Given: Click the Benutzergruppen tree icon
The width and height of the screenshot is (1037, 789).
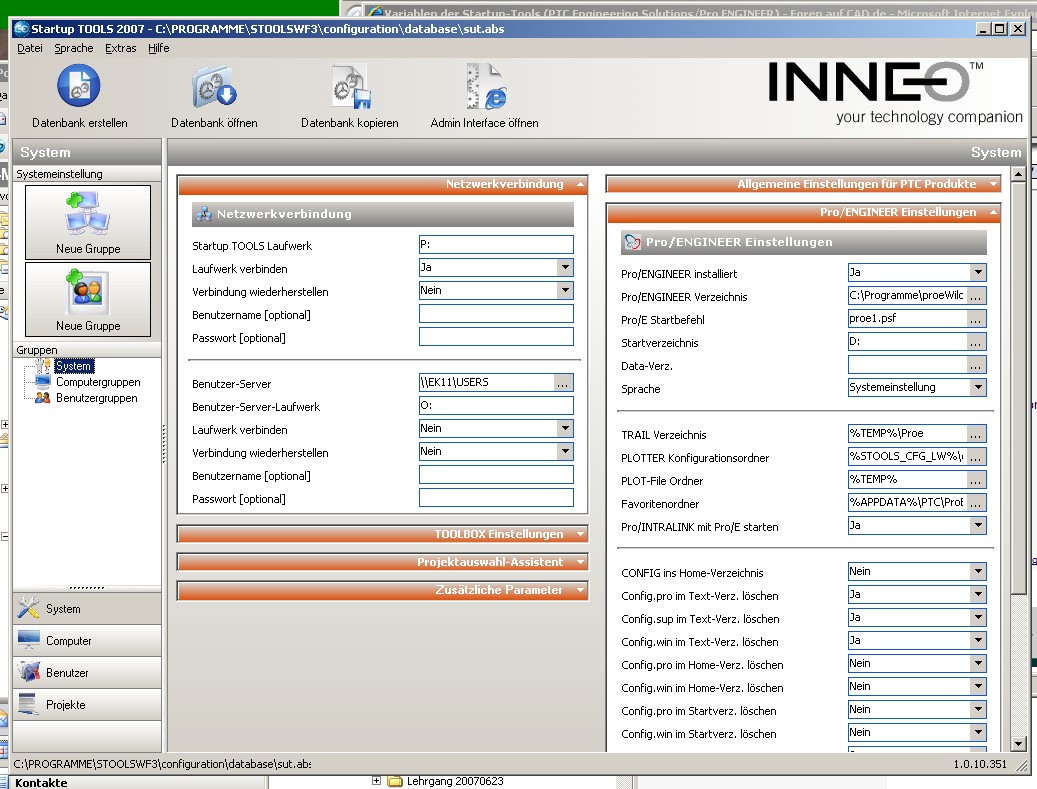Looking at the screenshot, I should click(43, 397).
